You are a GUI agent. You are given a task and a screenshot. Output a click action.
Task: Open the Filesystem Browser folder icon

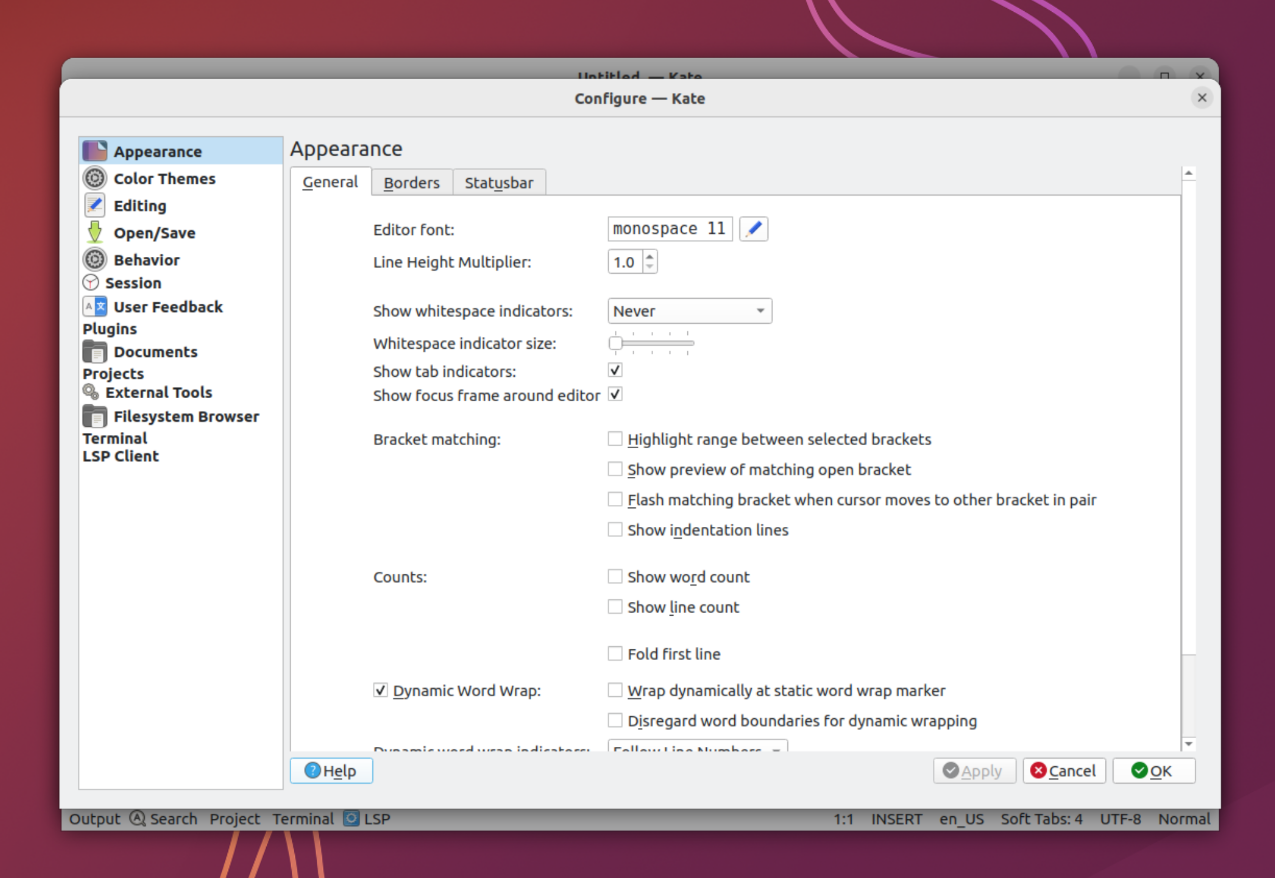tap(95, 416)
